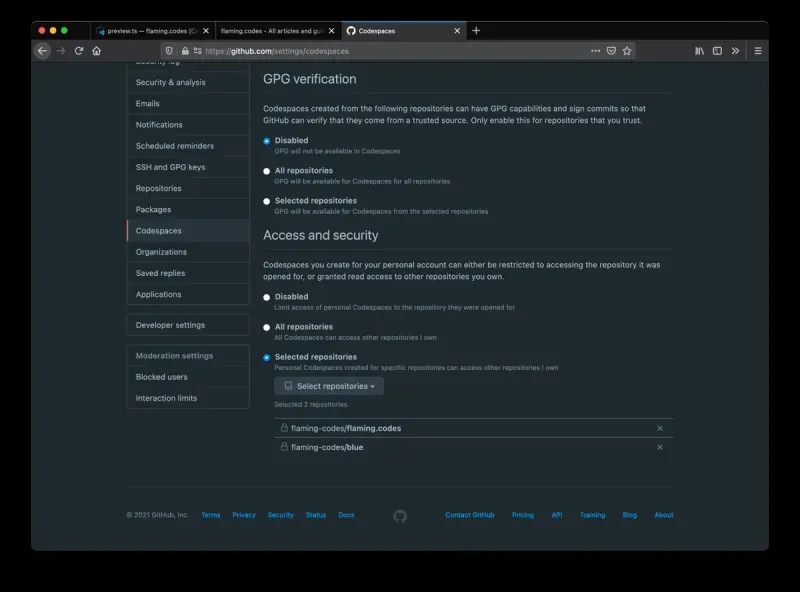Screen dimensions: 800x592
Task: Open Repositories settings
Action: [188, 188]
